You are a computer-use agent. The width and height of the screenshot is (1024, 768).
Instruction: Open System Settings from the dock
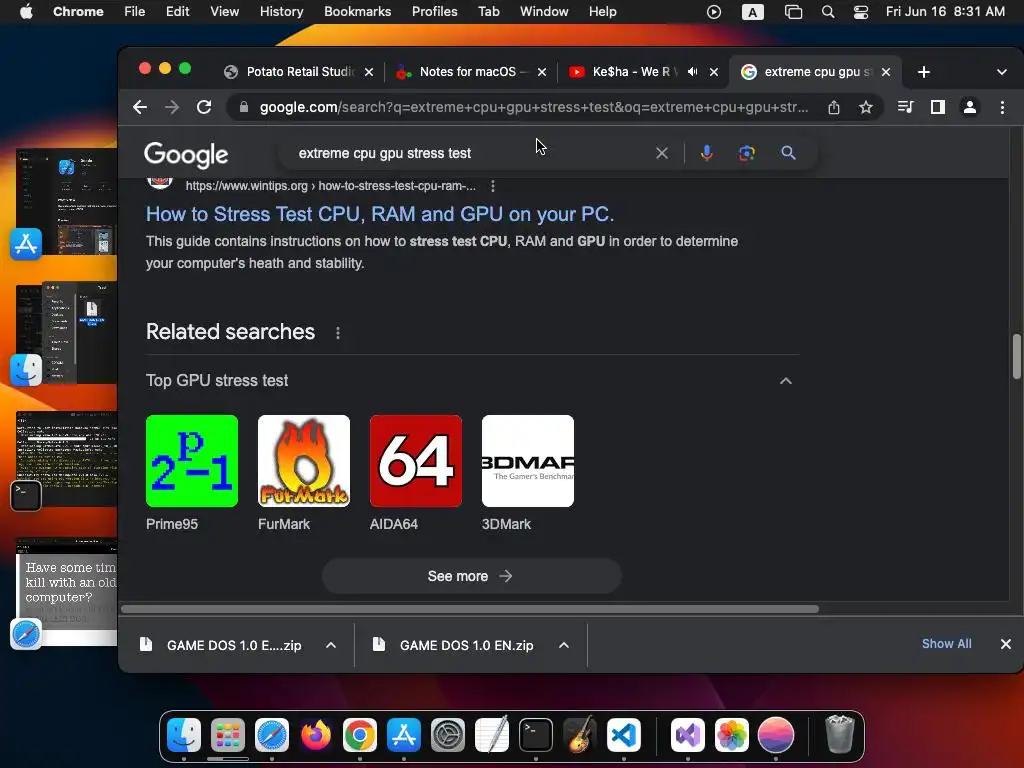pos(448,735)
